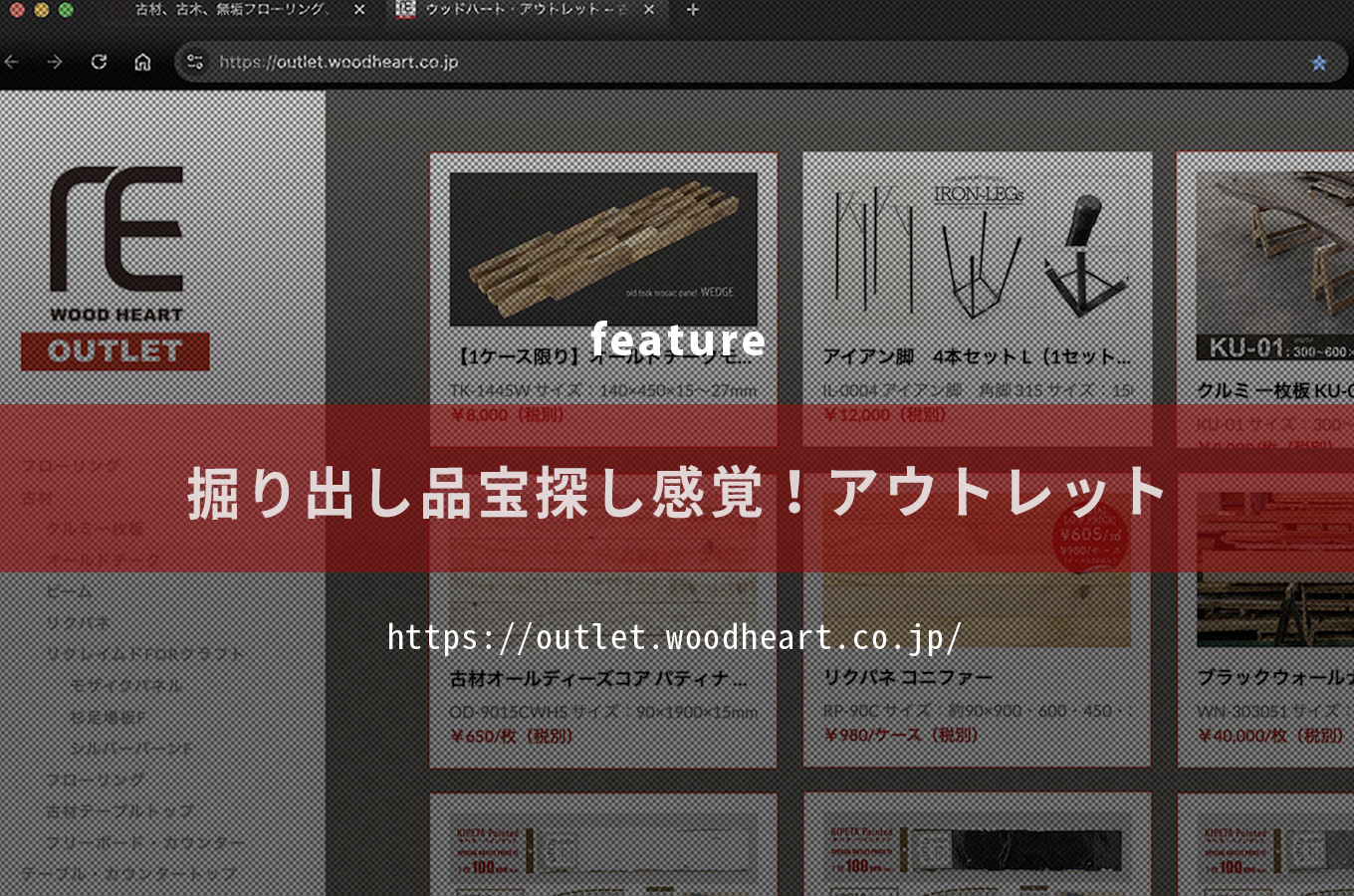
Task: Select リクパネ in the sidebar menu
Action: (x=78, y=623)
